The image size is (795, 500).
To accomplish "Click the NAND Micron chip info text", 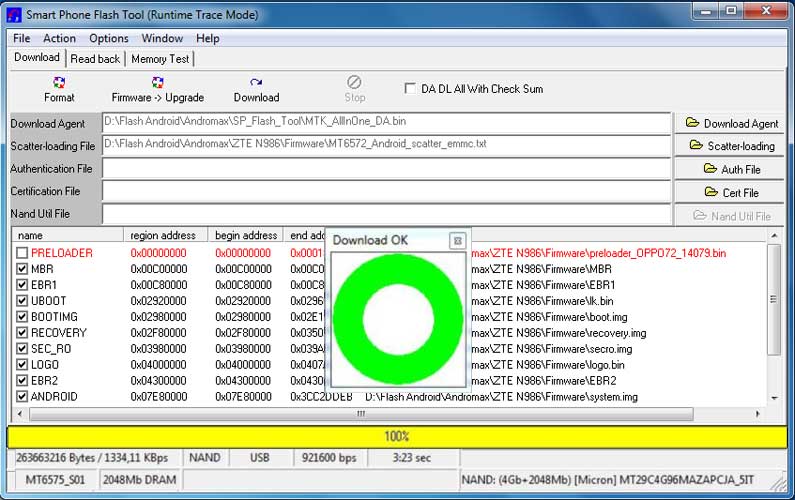I will pos(607,480).
